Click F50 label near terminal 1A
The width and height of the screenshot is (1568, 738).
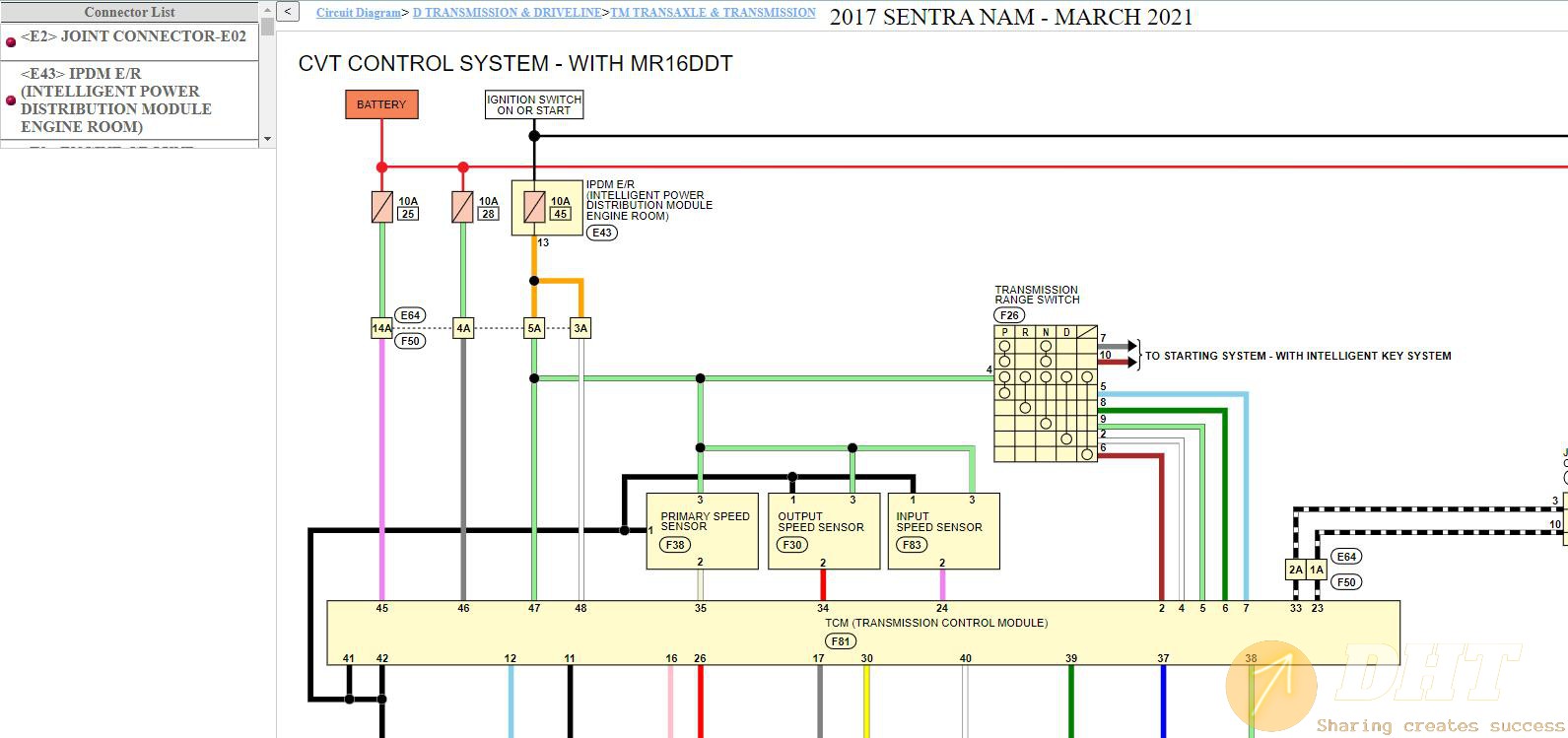tap(1346, 582)
